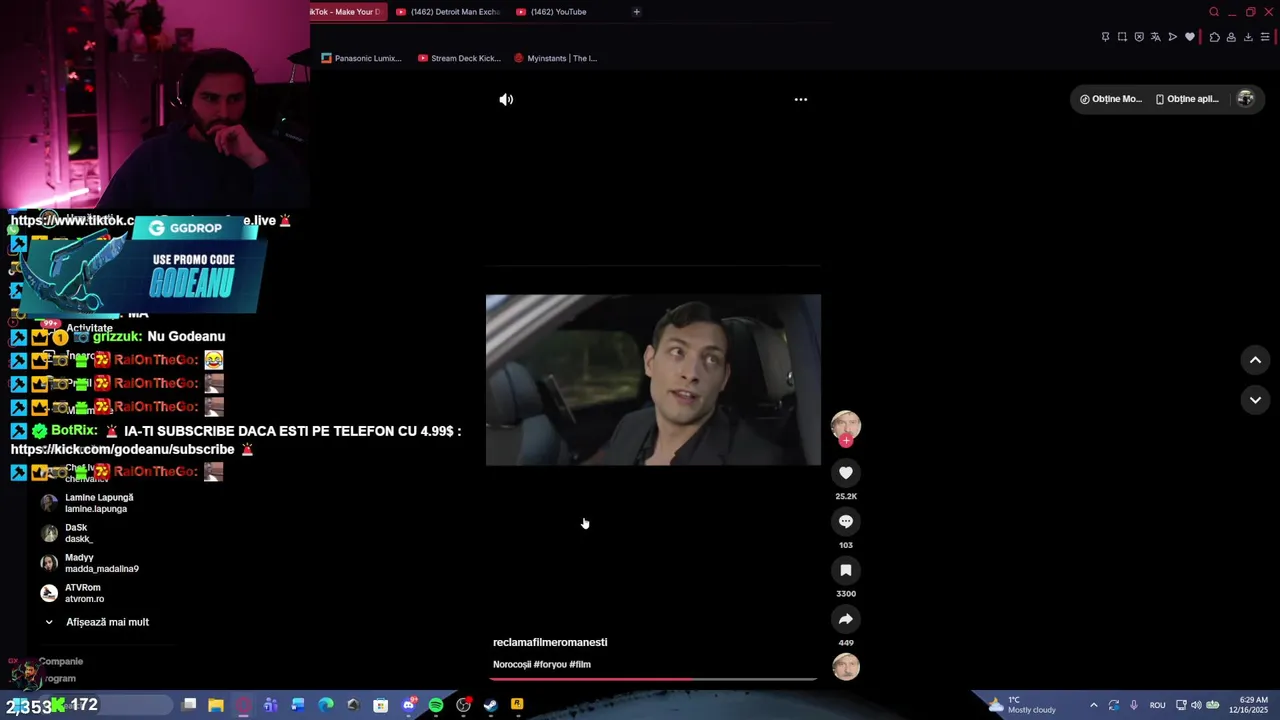Bookmark the video with 3300 saves
This screenshot has width=1280, height=720.
pos(846,570)
